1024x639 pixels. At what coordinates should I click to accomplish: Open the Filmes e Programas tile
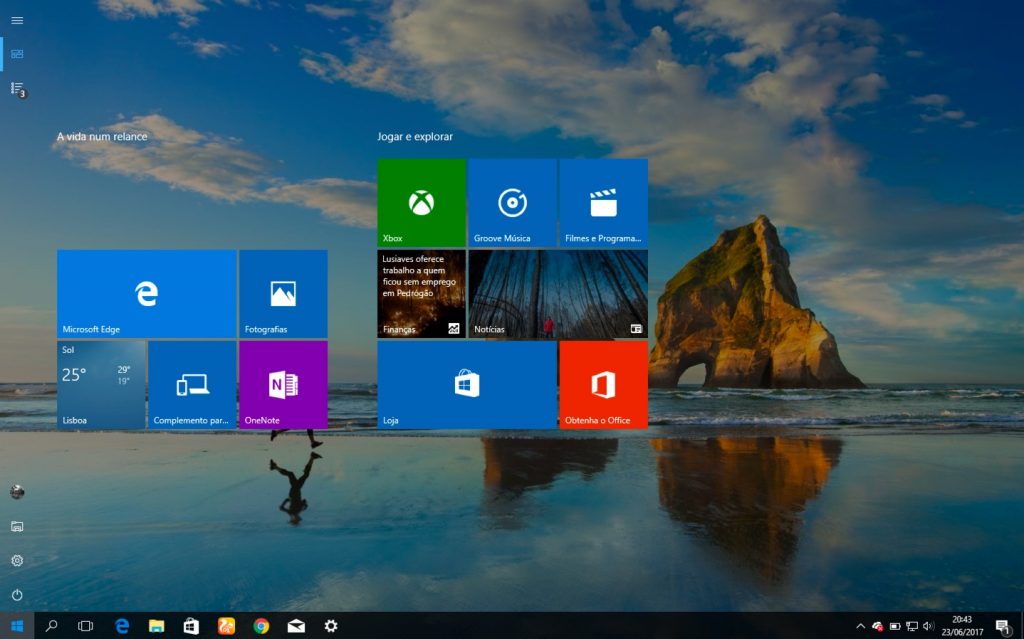coord(603,203)
